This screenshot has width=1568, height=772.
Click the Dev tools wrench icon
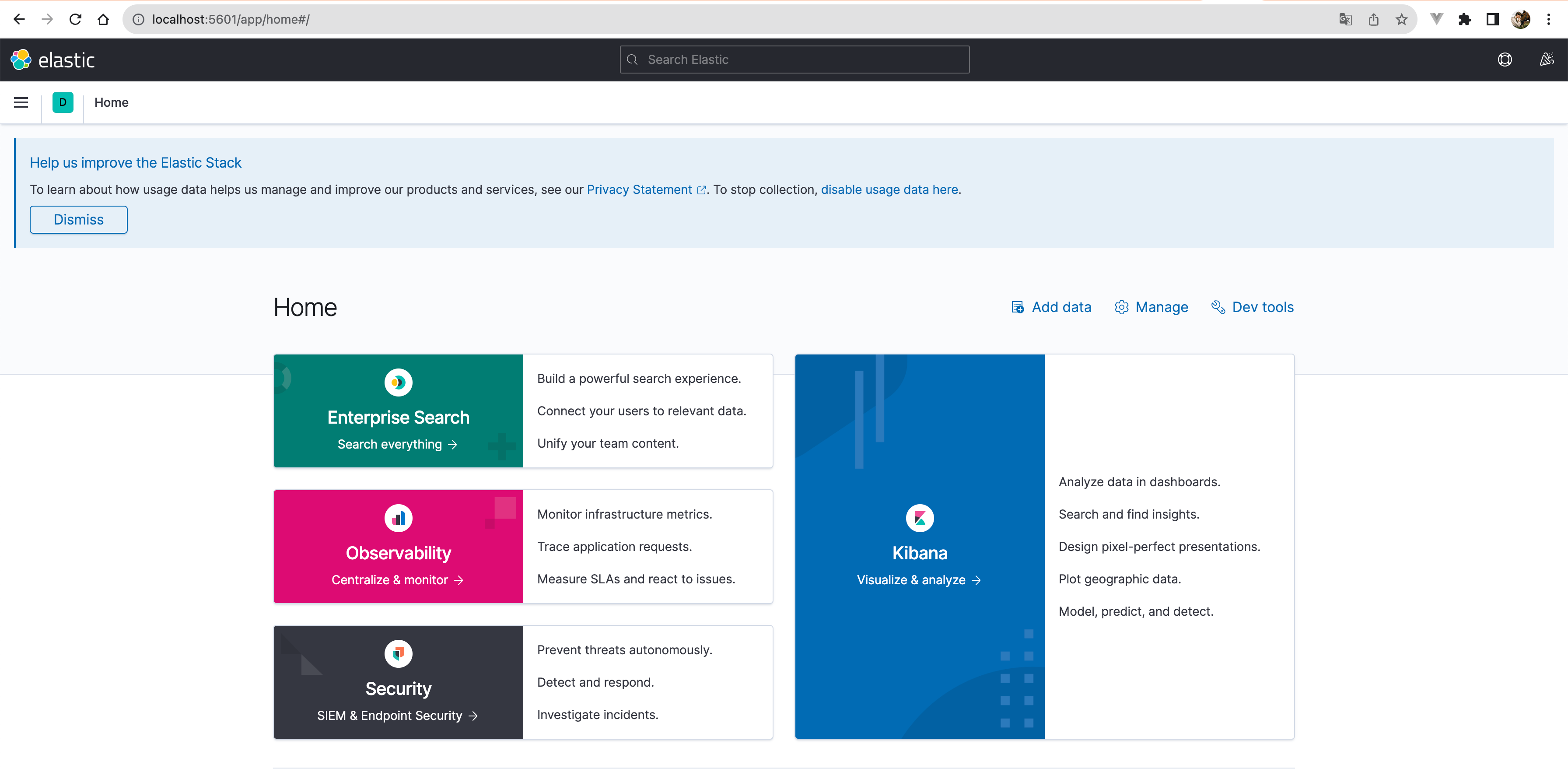point(1218,308)
